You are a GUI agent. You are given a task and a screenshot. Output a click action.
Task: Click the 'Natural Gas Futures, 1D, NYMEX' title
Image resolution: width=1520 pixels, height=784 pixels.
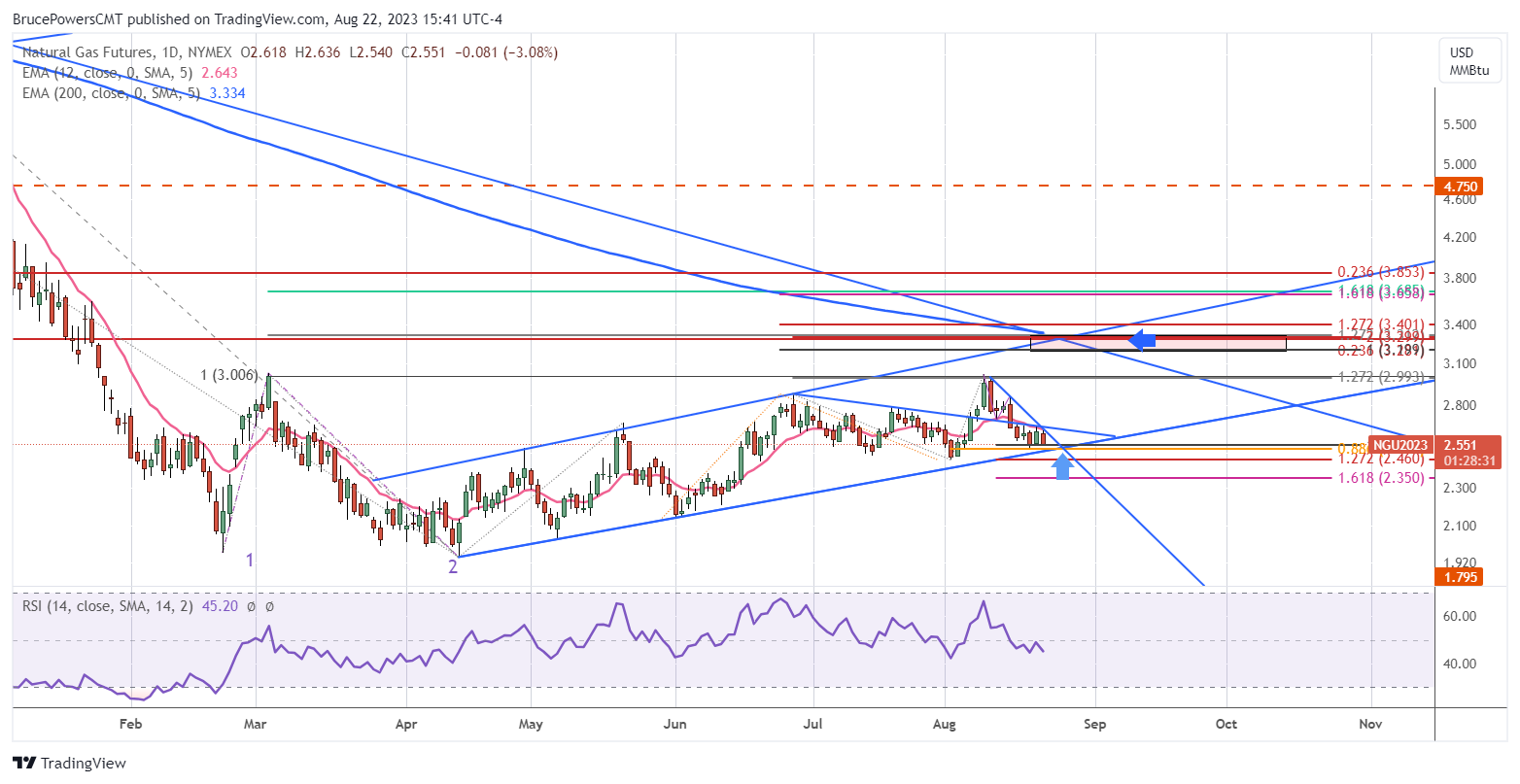click(129, 52)
